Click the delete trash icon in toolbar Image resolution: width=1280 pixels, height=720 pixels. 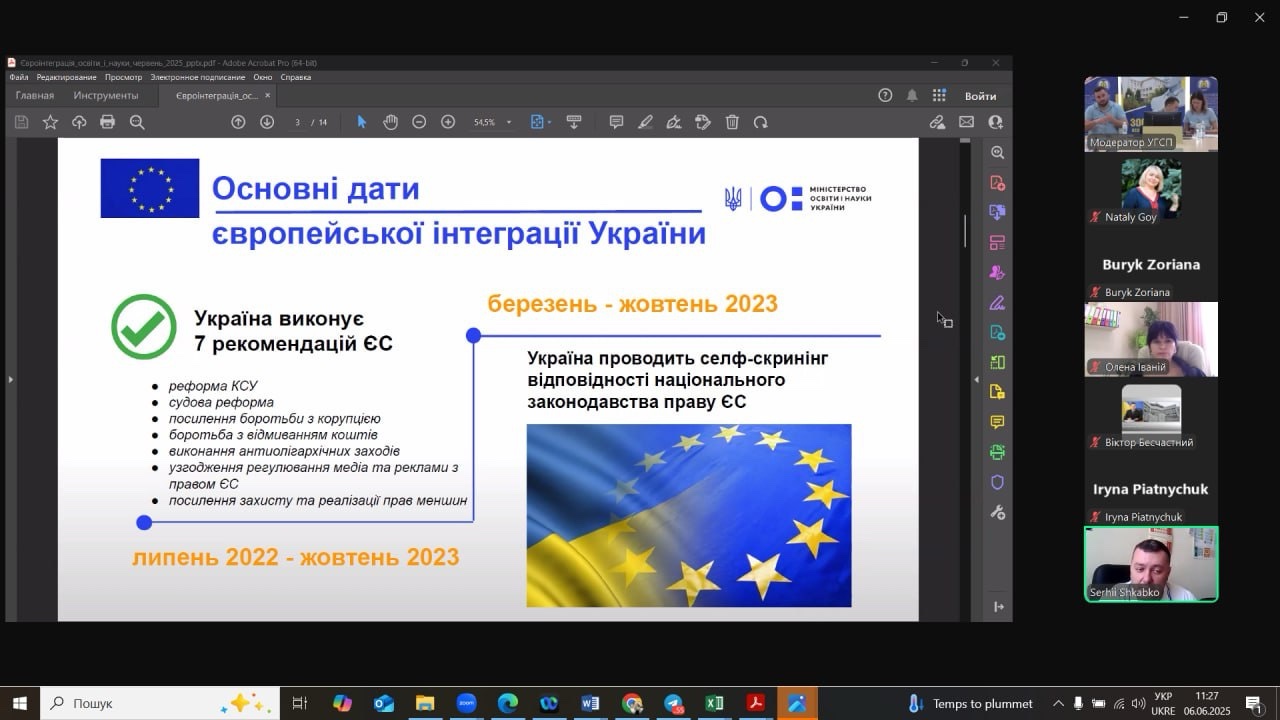pyautogui.click(x=732, y=122)
